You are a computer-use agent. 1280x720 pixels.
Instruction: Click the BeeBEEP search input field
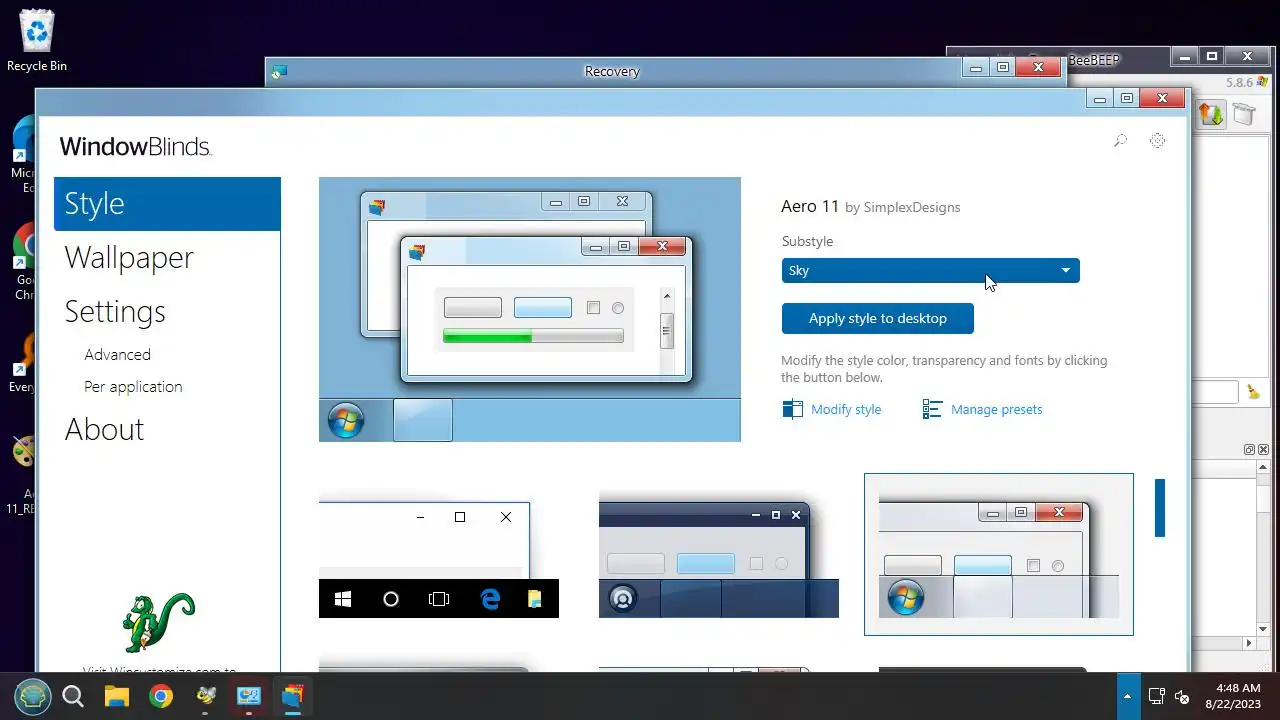[1214, 392]
